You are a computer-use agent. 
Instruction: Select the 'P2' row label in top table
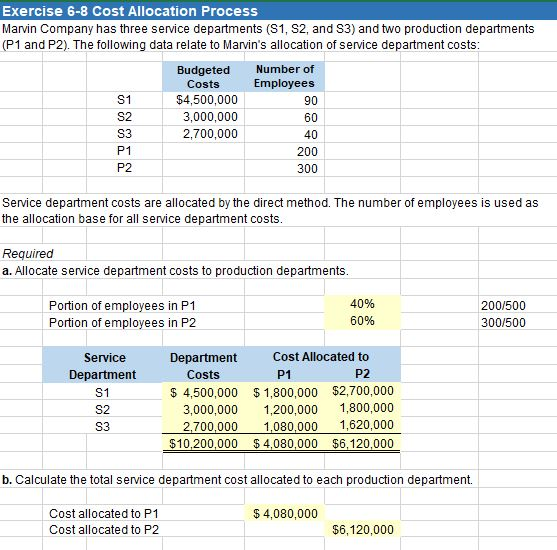[x=124, y=167]
